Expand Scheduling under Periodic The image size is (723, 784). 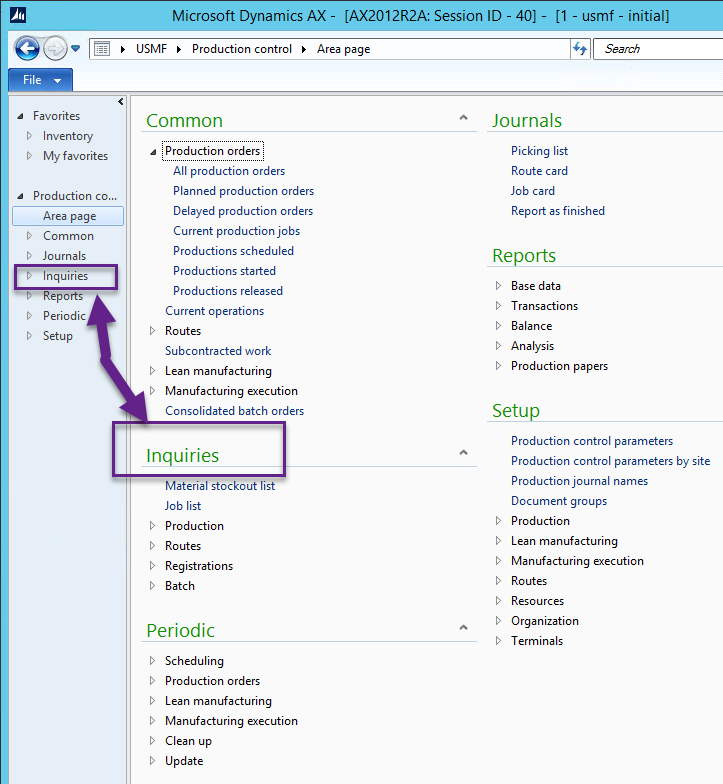pyautogui.click(x=152, y=660)
